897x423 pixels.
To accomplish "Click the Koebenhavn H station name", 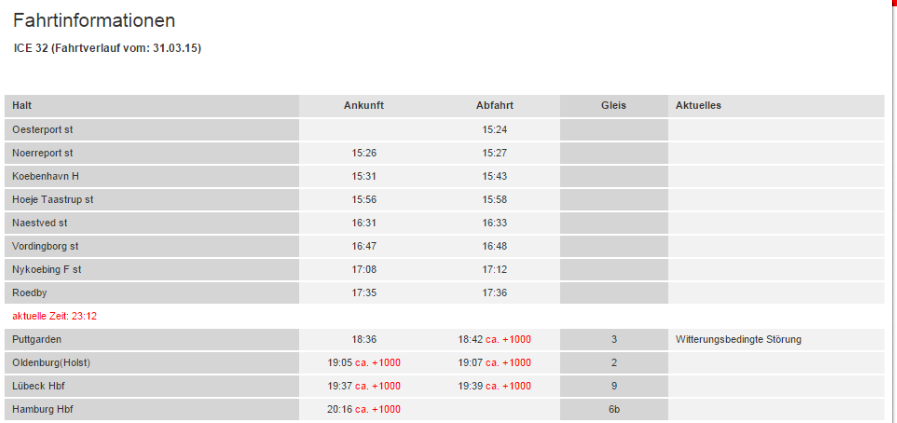I will pyautogui.click(x=45, y=176).
